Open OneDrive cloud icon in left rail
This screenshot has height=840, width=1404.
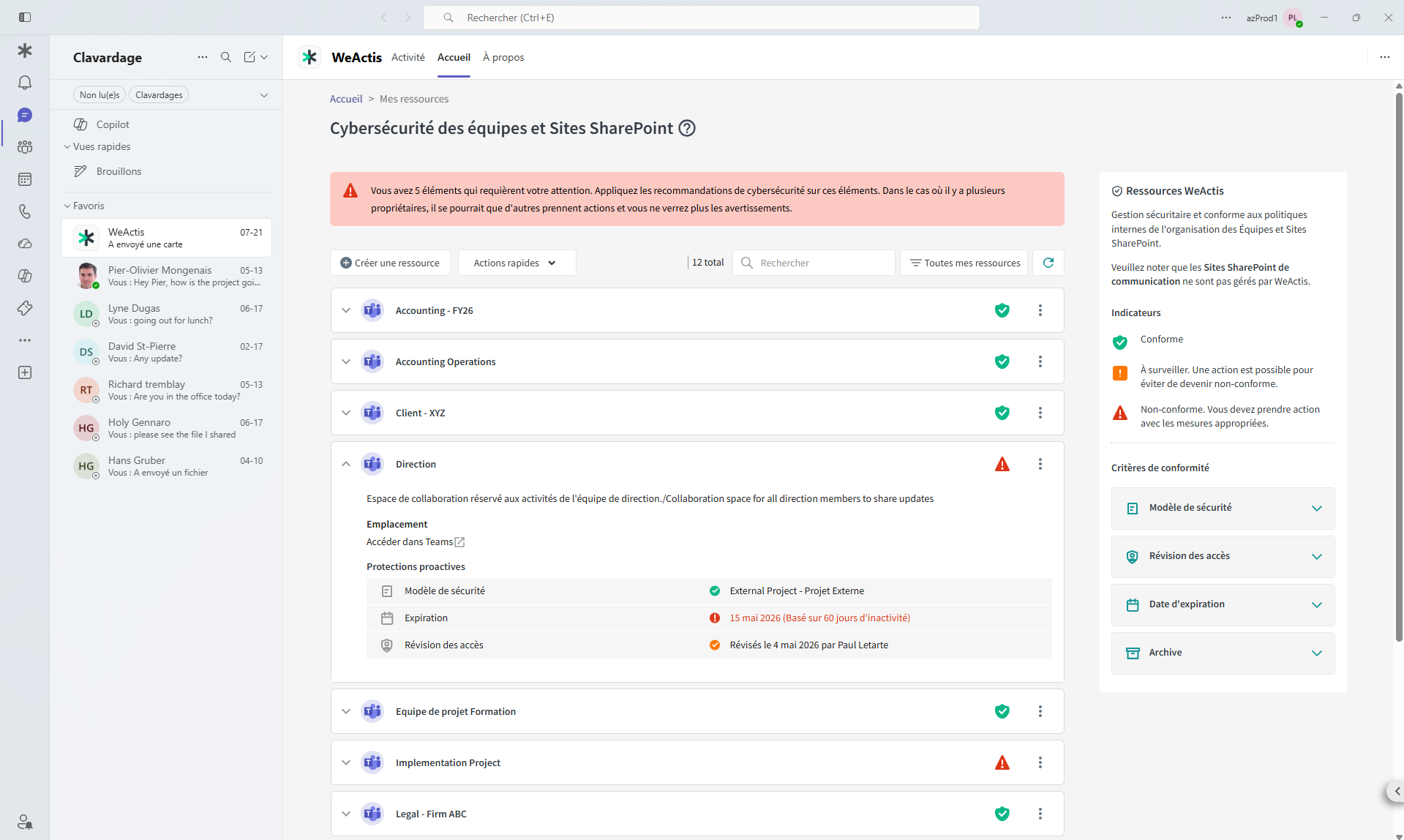click(x=25, y=244)
